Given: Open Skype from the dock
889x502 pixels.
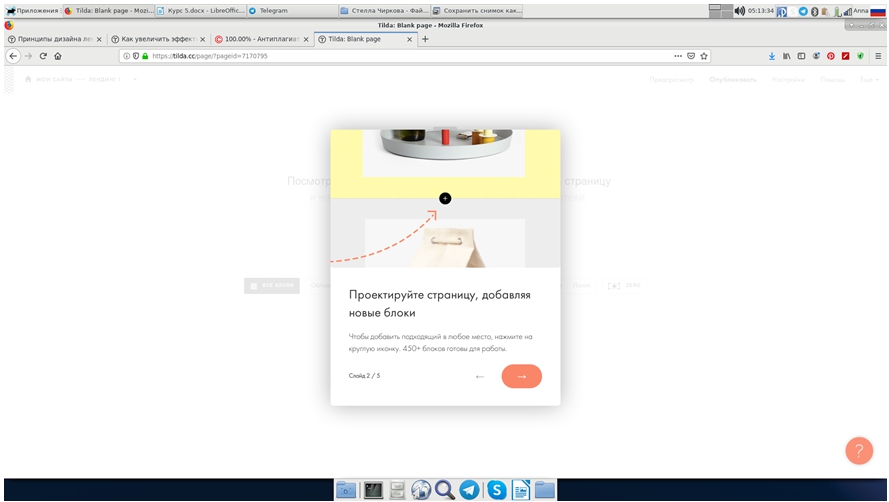Looking at the screenshot, I should click(x=496, y=490).
